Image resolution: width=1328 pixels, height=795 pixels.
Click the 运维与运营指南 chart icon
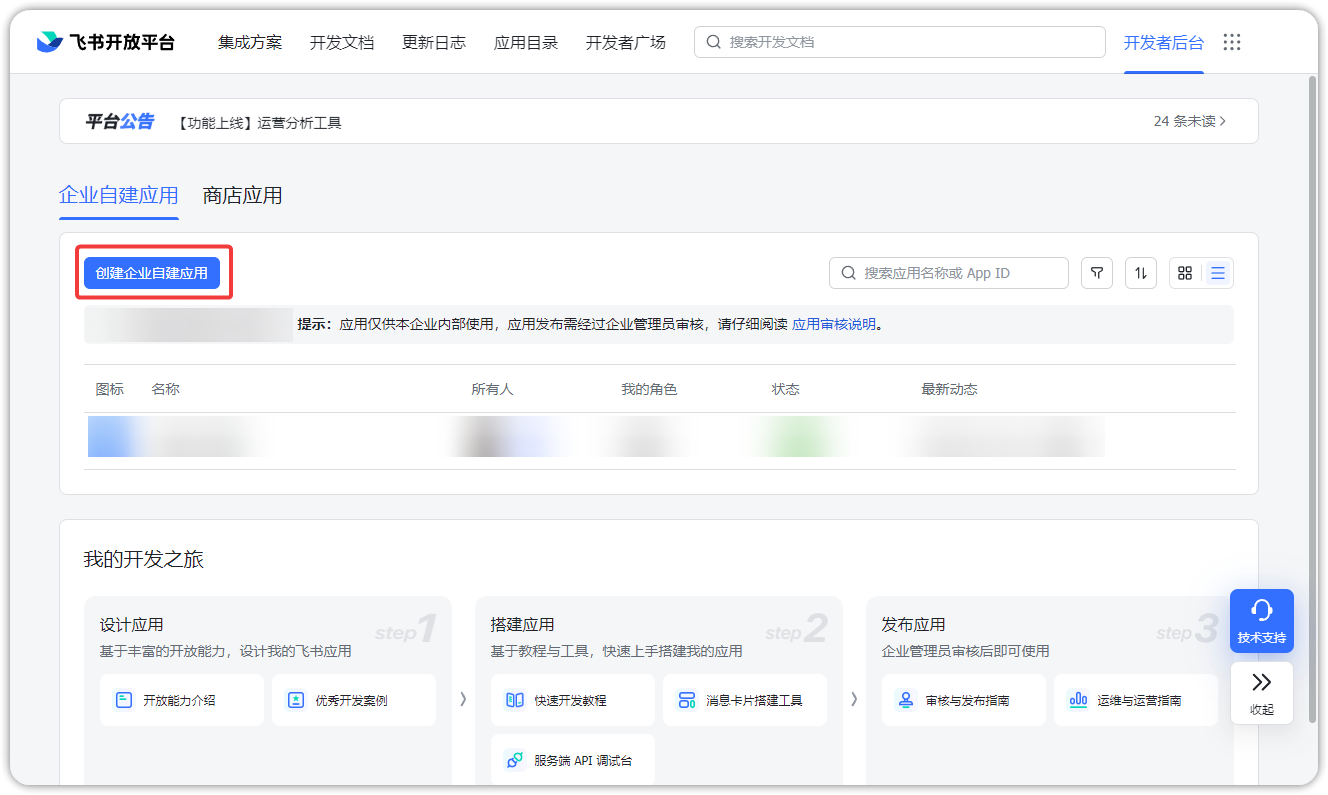1078,700
